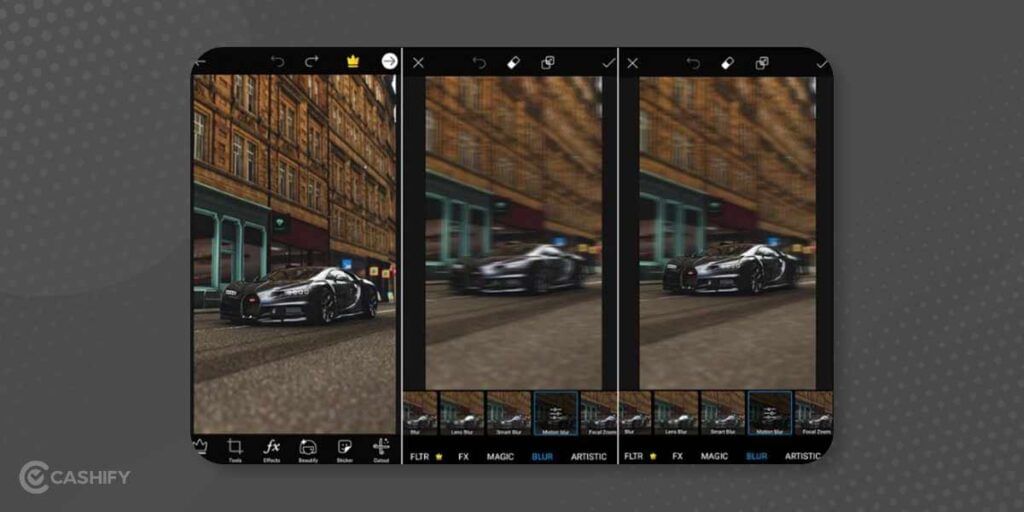The image size is (1024, 512).
Task: Select the BLUR tab in the rightmost screen
Action: (x=756, y=456)
